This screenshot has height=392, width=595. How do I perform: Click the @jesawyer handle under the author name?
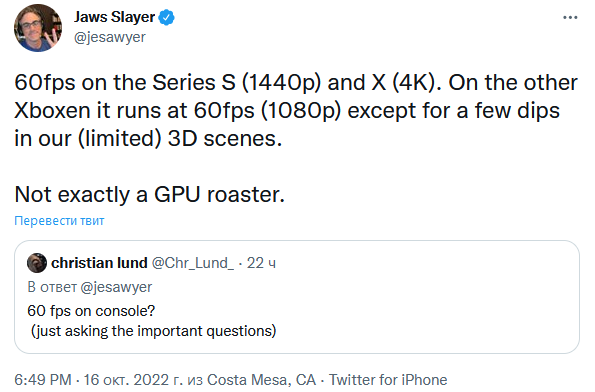[x=110, y=37]
